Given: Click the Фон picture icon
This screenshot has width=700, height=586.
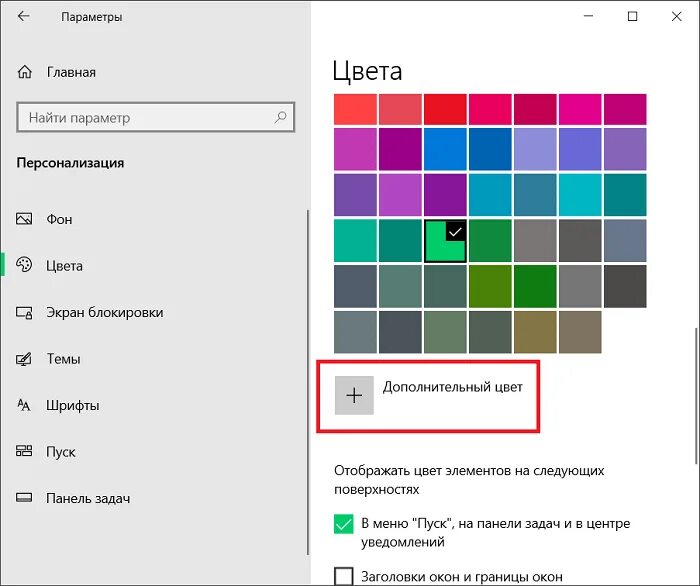Looking at the screenshot, I should 24,219.
